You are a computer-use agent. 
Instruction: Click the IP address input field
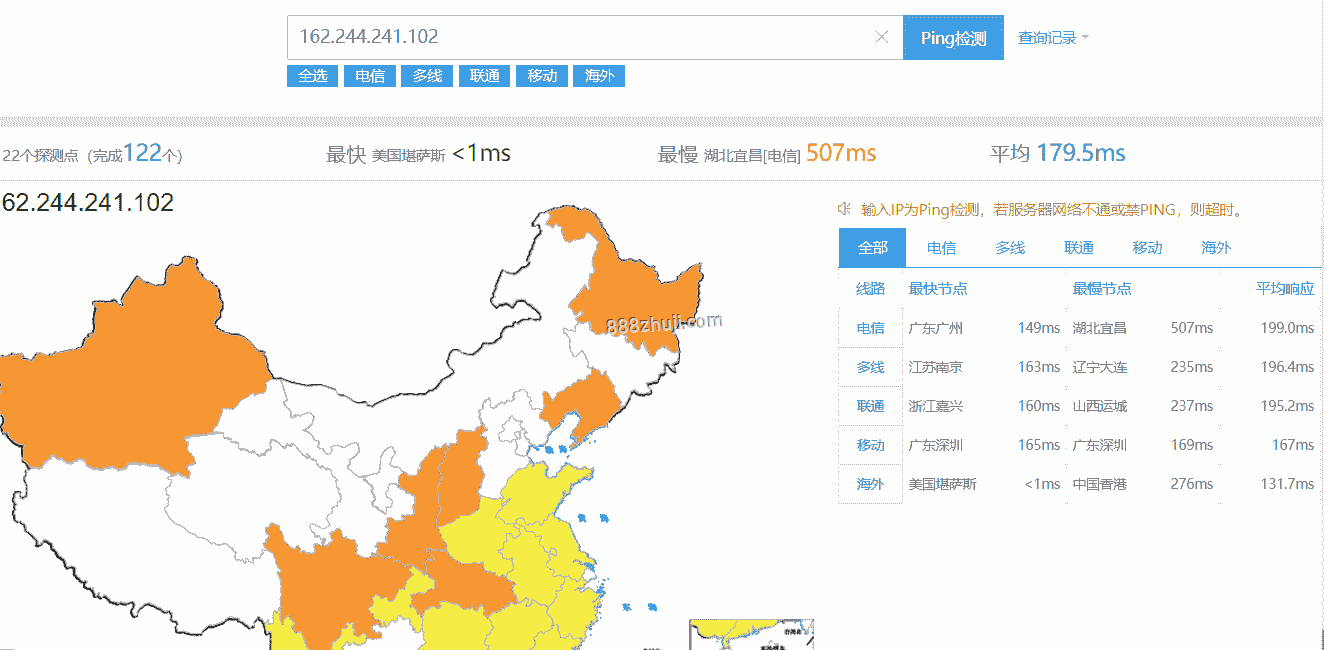[580, 37]
